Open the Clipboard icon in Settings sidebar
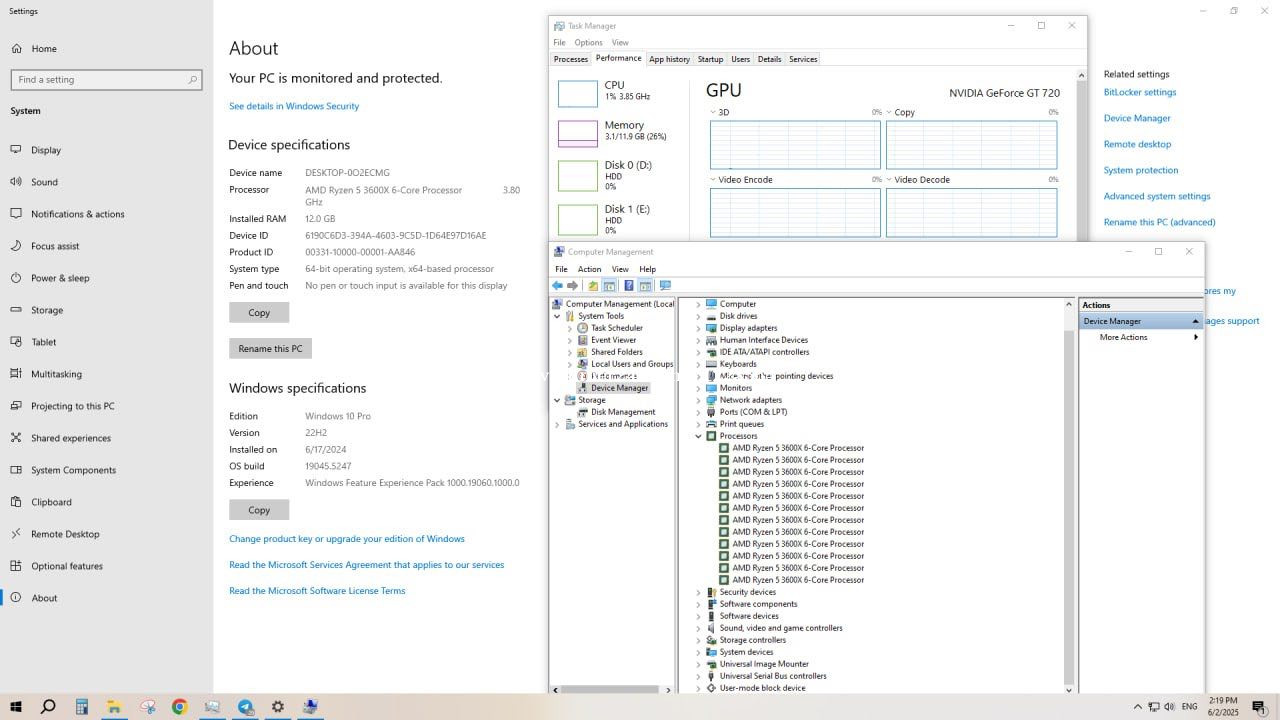The width and height of the screenshot is (1280, 720). (16, 502)
